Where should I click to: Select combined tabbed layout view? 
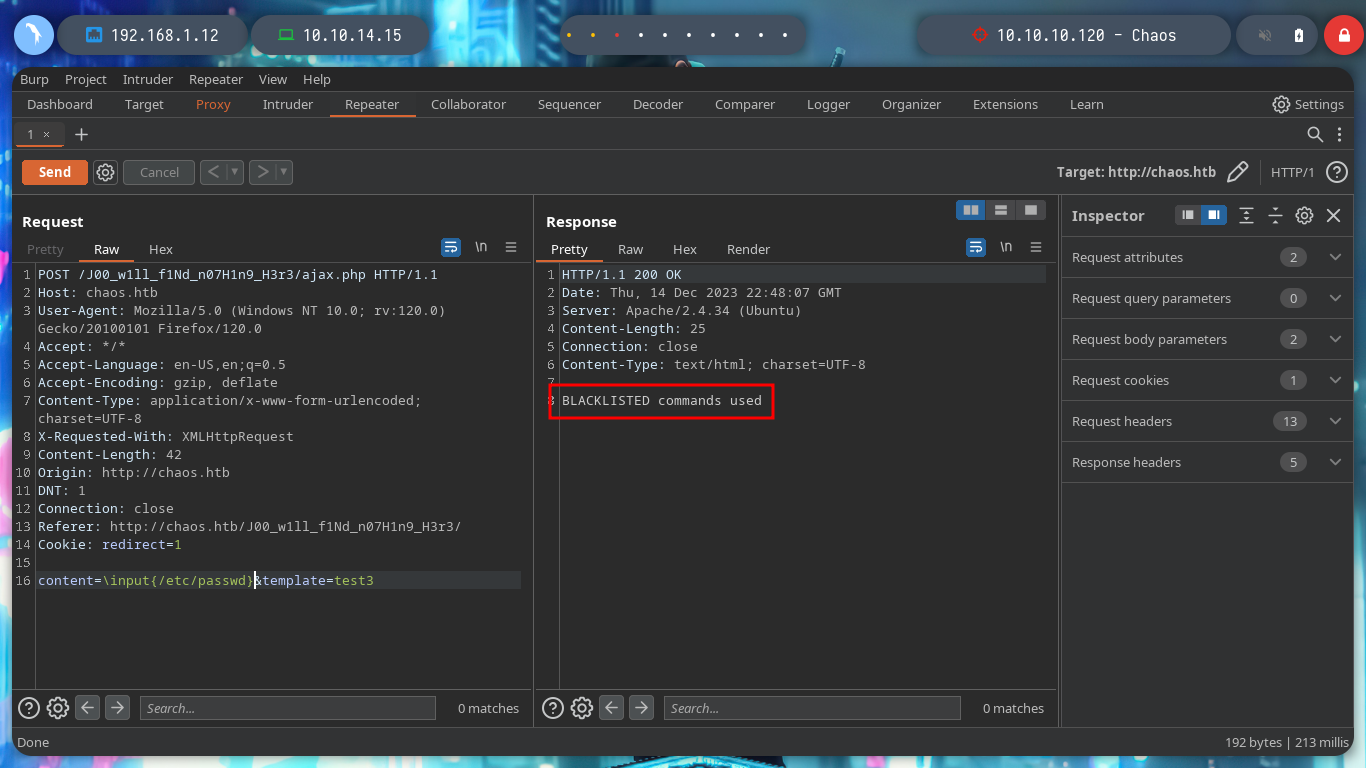click(1029, 210)
